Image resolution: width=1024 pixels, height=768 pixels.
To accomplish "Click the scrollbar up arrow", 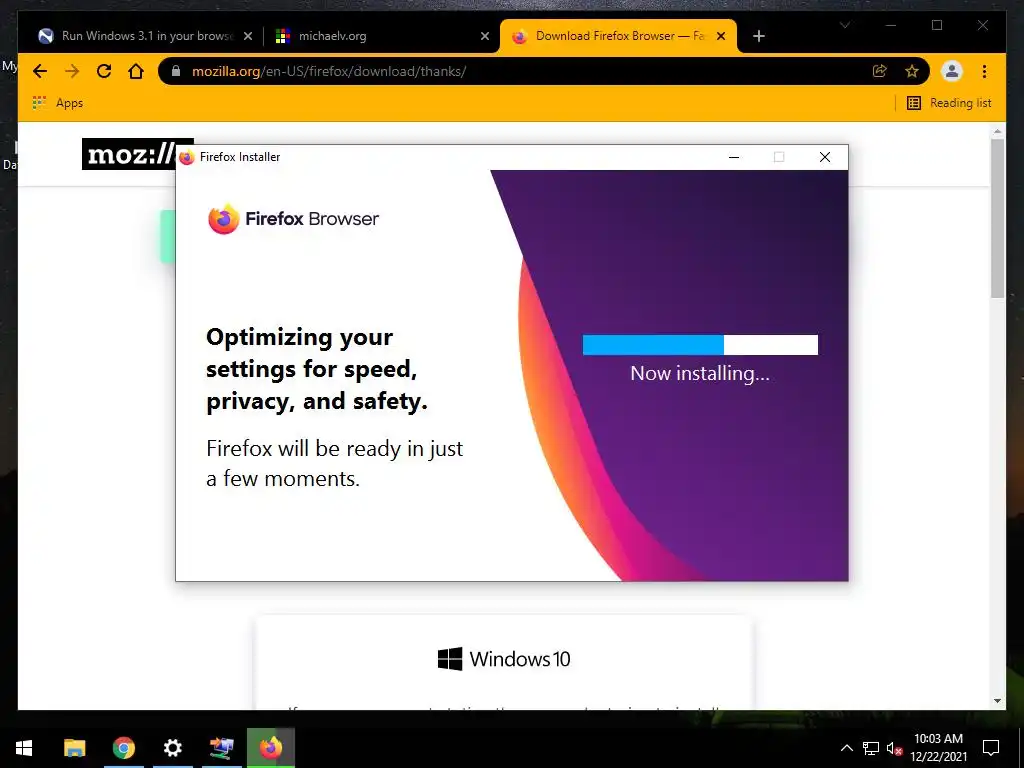I will 997,131.
